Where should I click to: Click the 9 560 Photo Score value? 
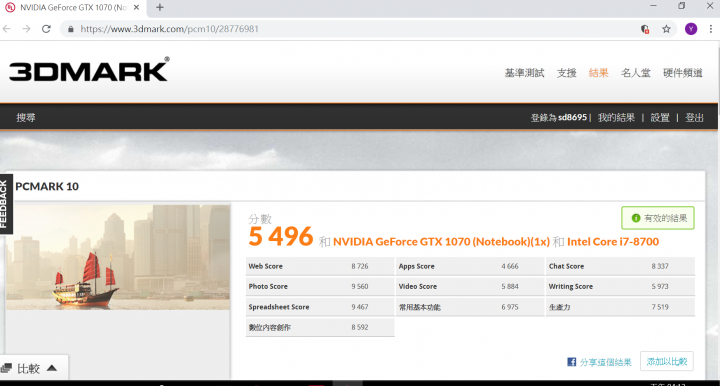click(360, 286)
